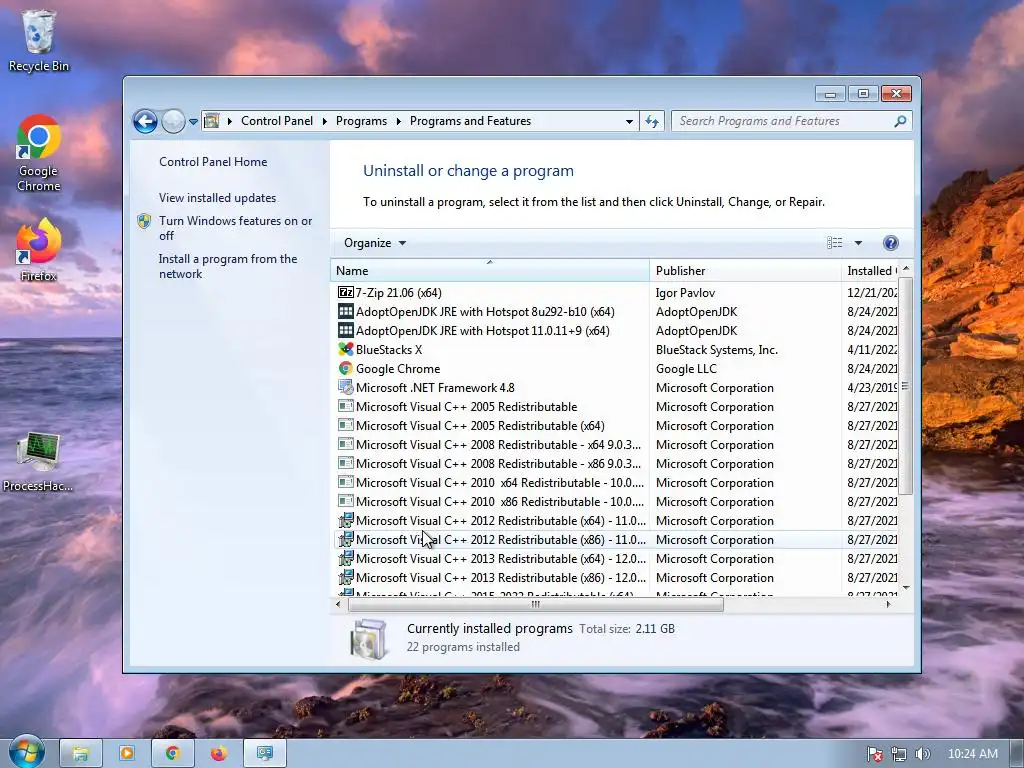Click BlueStack Systems, Inc. publisher cell
1024x768 pixels.
[716, 349]
